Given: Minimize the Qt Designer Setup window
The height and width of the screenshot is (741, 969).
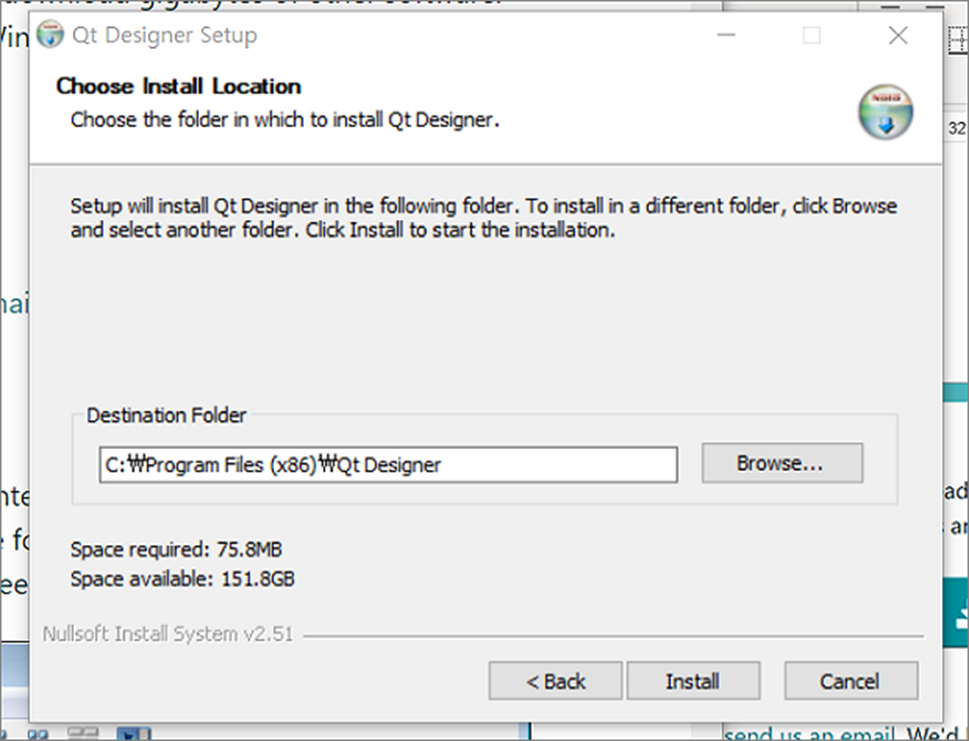Looking at the screenshot, I should [726, 35].
